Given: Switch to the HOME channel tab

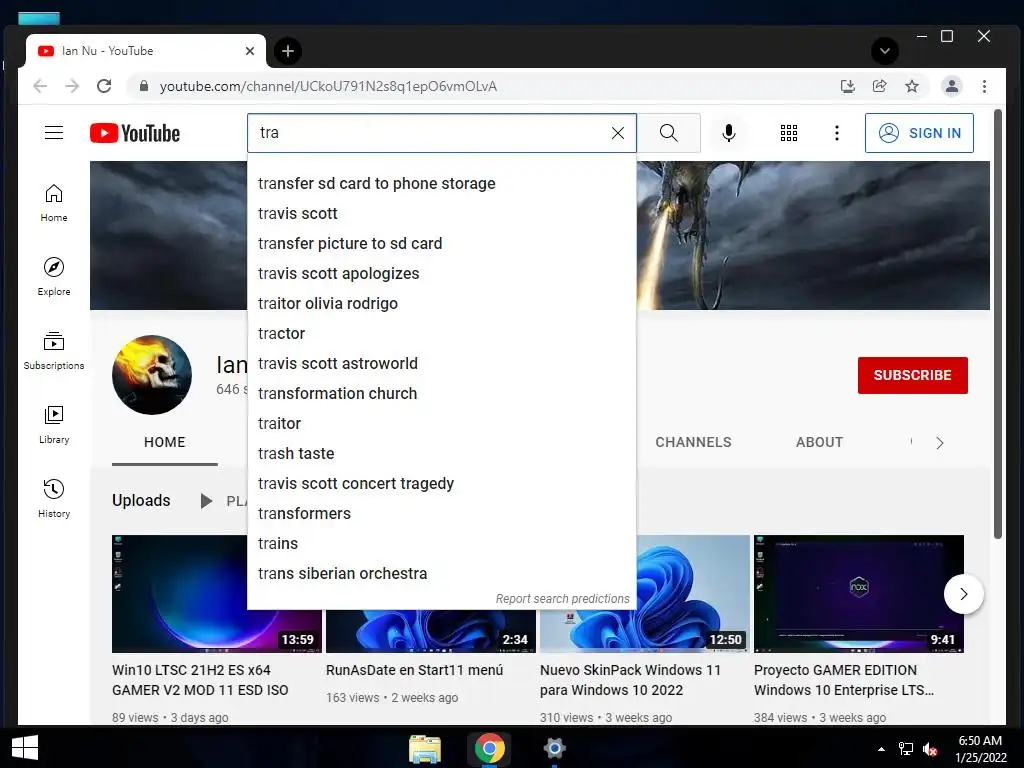Looking at the screenshot, I should click(165, 442).
